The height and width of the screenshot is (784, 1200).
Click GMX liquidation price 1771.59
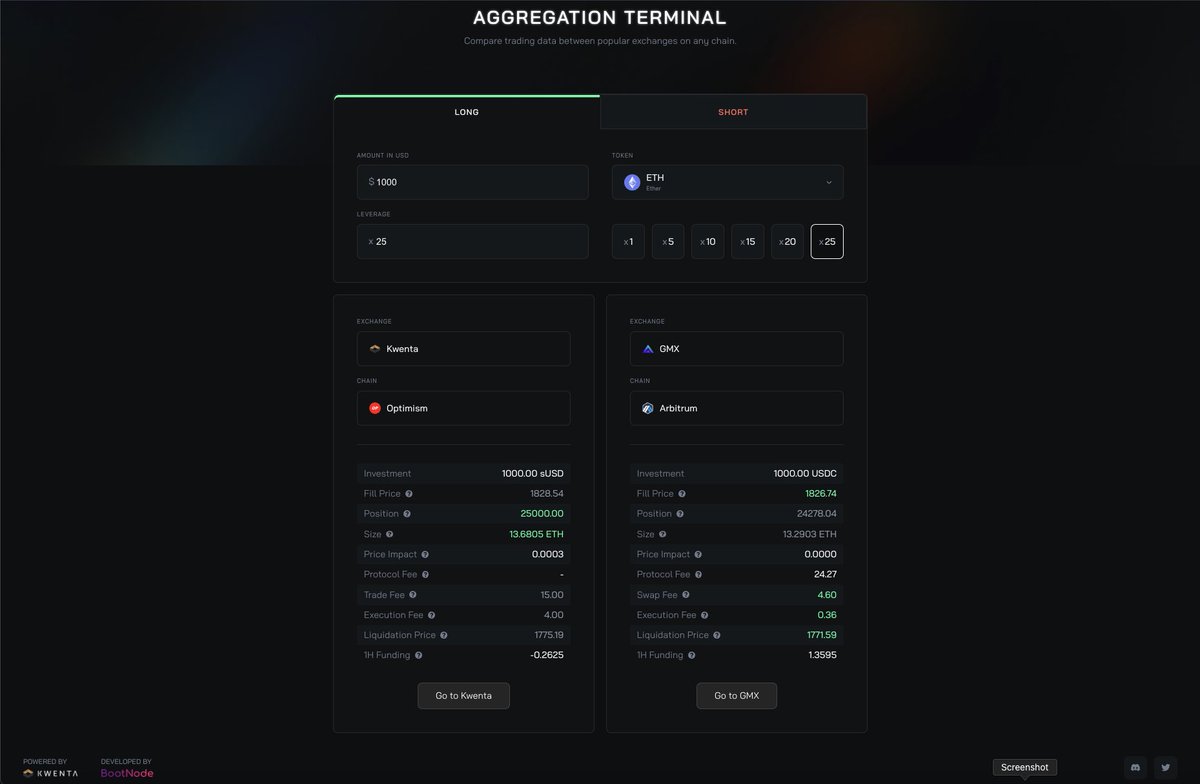(x=822, y=635)
